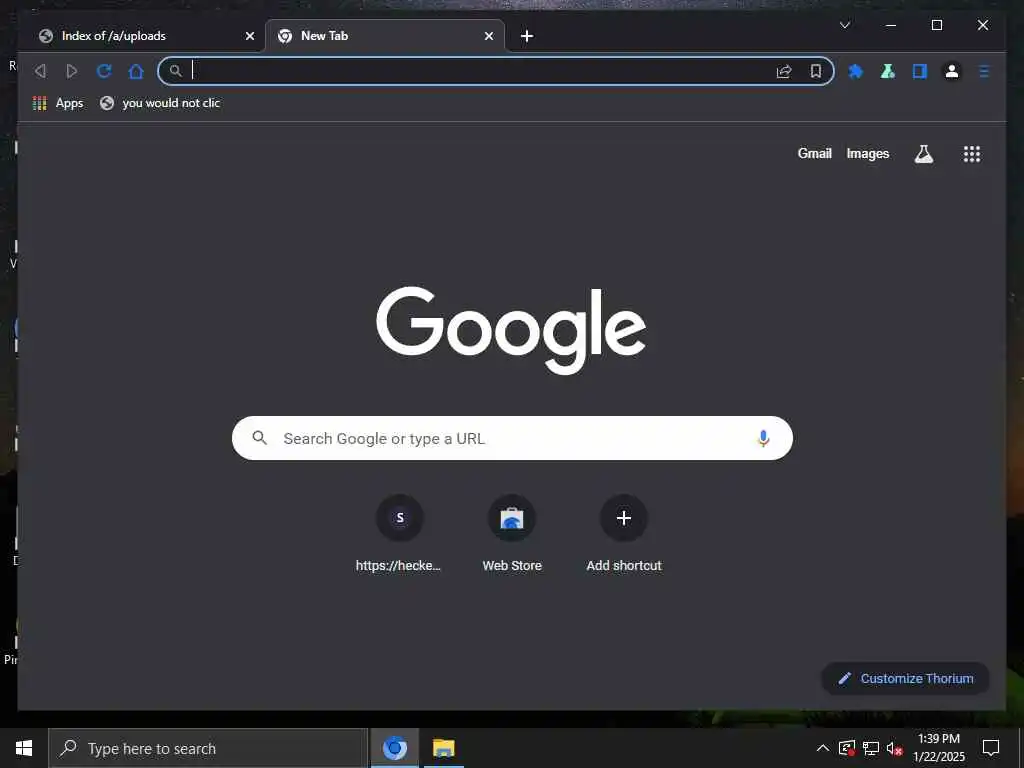Open File Explorer from taskbar

[443, 748]
